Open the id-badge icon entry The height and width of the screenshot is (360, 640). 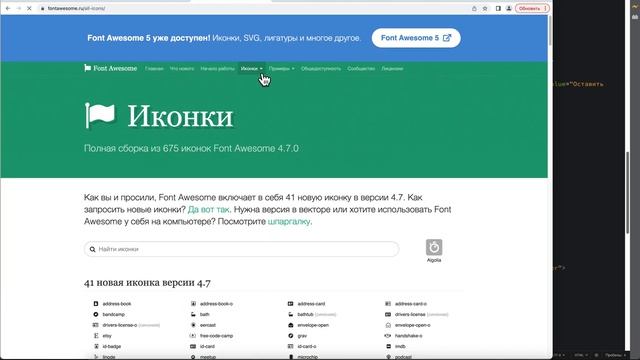point(107,346)
